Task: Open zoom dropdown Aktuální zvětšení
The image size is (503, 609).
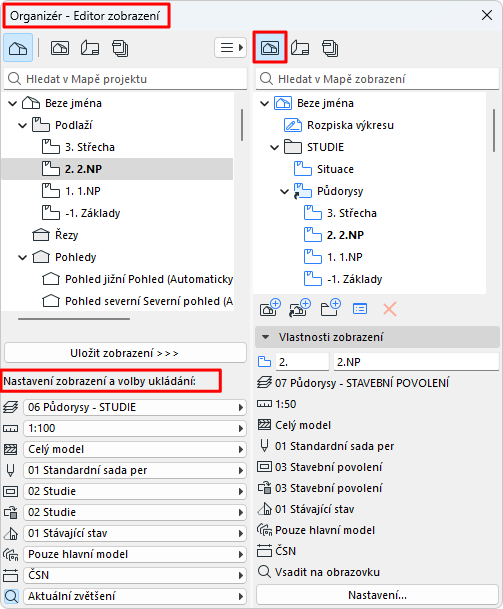Action: [x=135, y=596]
